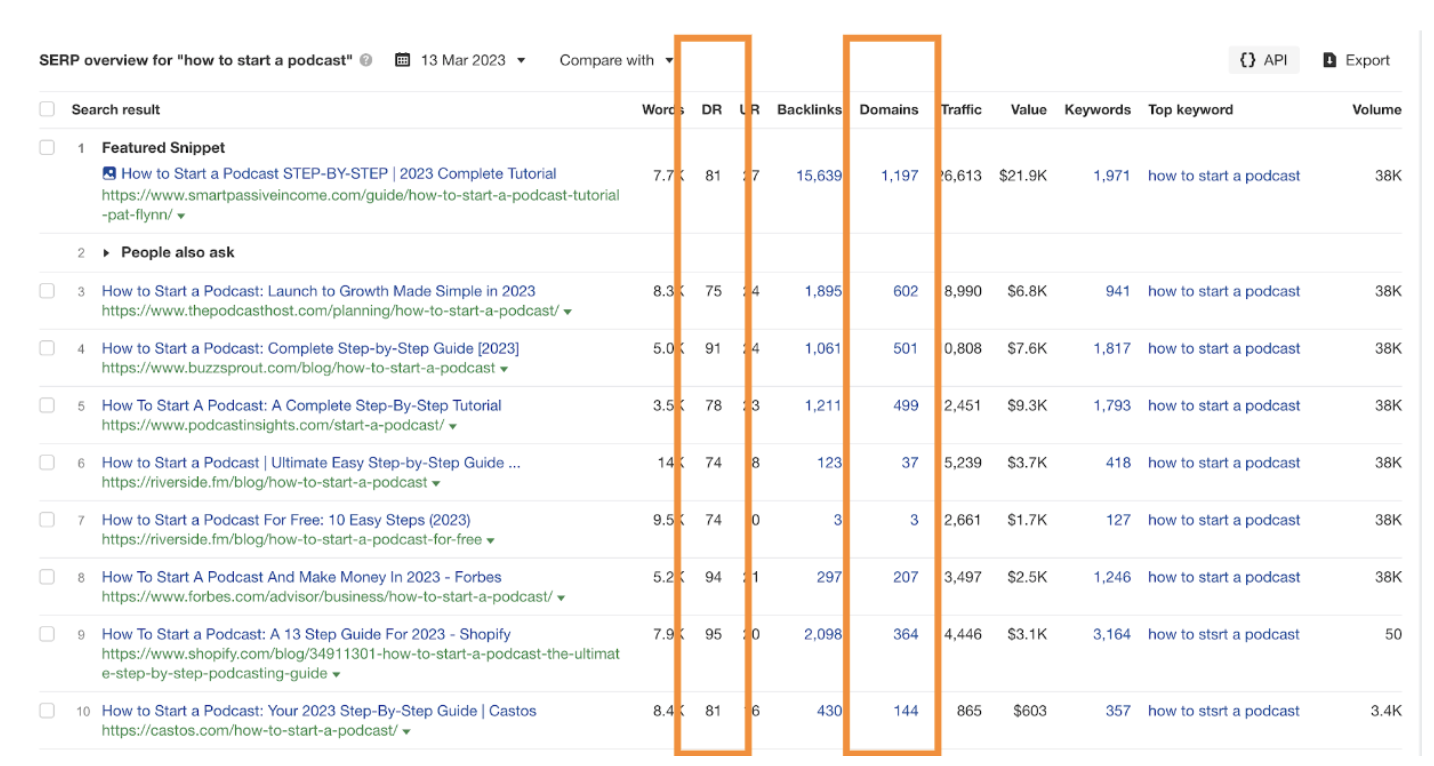1434x766 pixels.
Task: Open URL dropdown arrow for thepodcasthost.com link
Action: 568,312
